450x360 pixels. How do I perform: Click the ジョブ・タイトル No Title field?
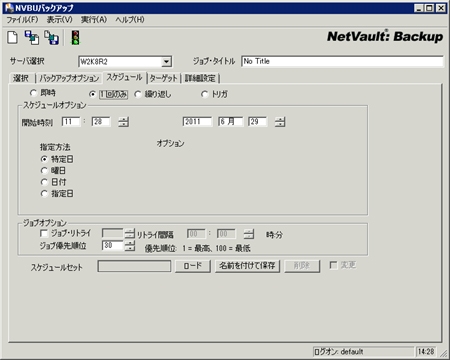point(342,61)
